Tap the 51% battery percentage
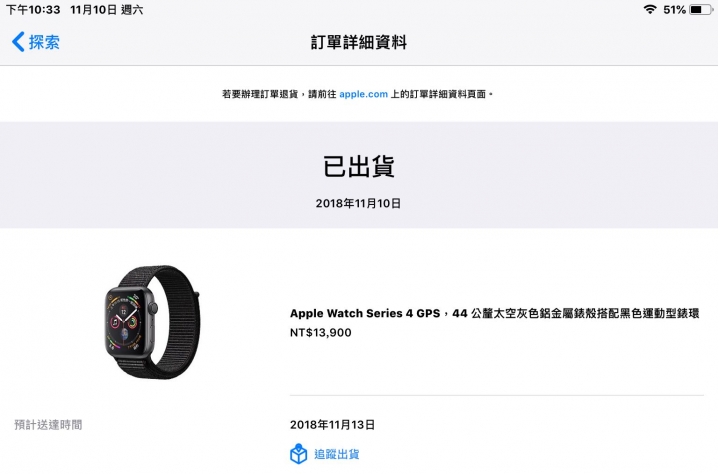This screenshot has height=474, width=720. 674,10
